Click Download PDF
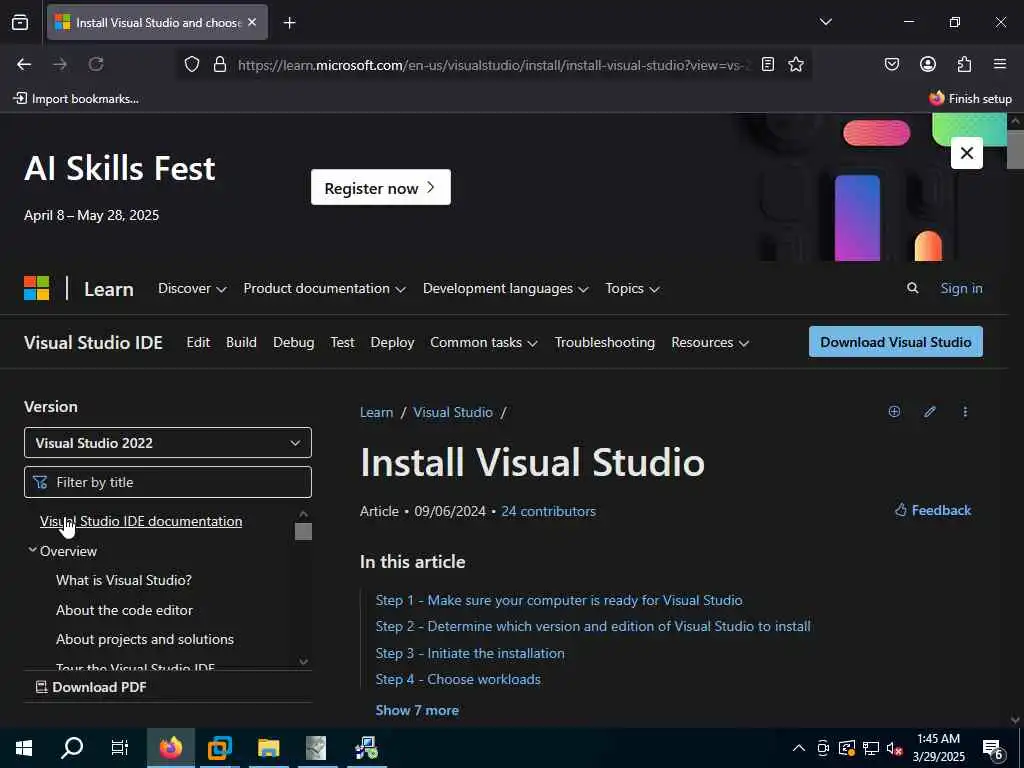Image resolution: width=1024 pixels, height=768 pixels. (x=91, y=687)
